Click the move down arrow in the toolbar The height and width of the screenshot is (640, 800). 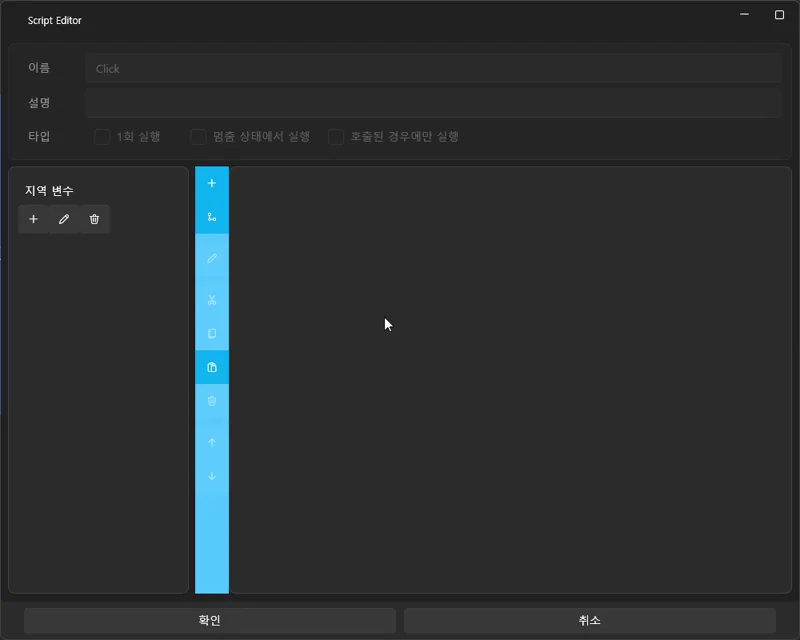click(x=212, y=476)
